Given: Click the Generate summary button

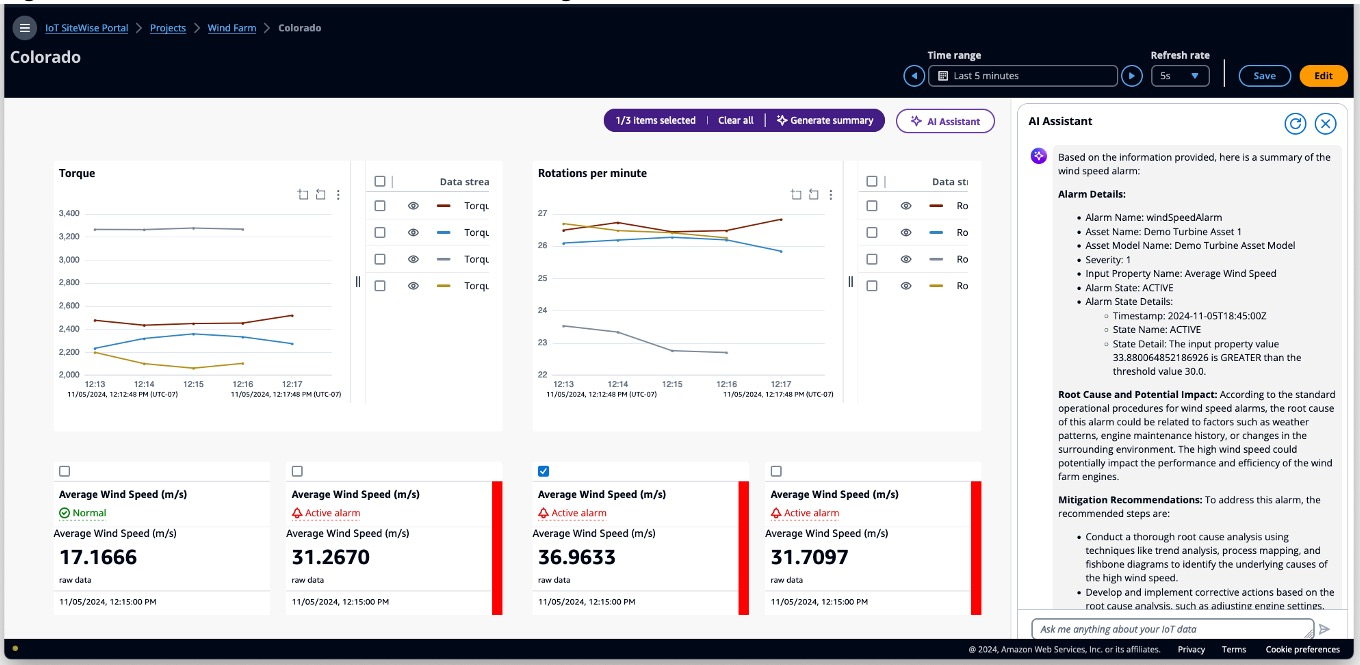Looking at the screenshot, I should (824, 121).
